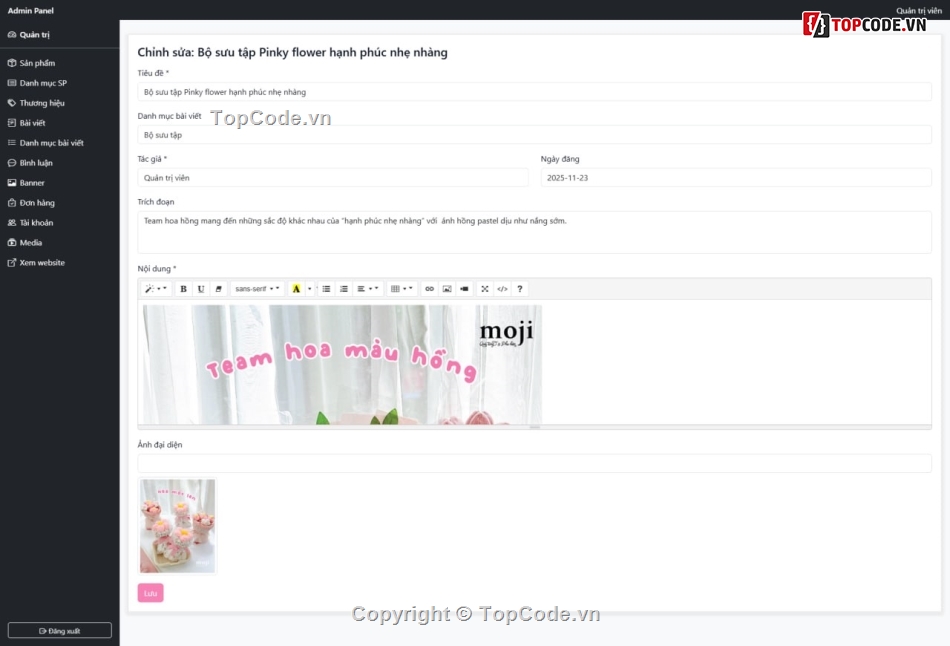Toggle fullscreen editor mode
The width and height of the screenshot is (950, 646).
(x=485, y=289)
